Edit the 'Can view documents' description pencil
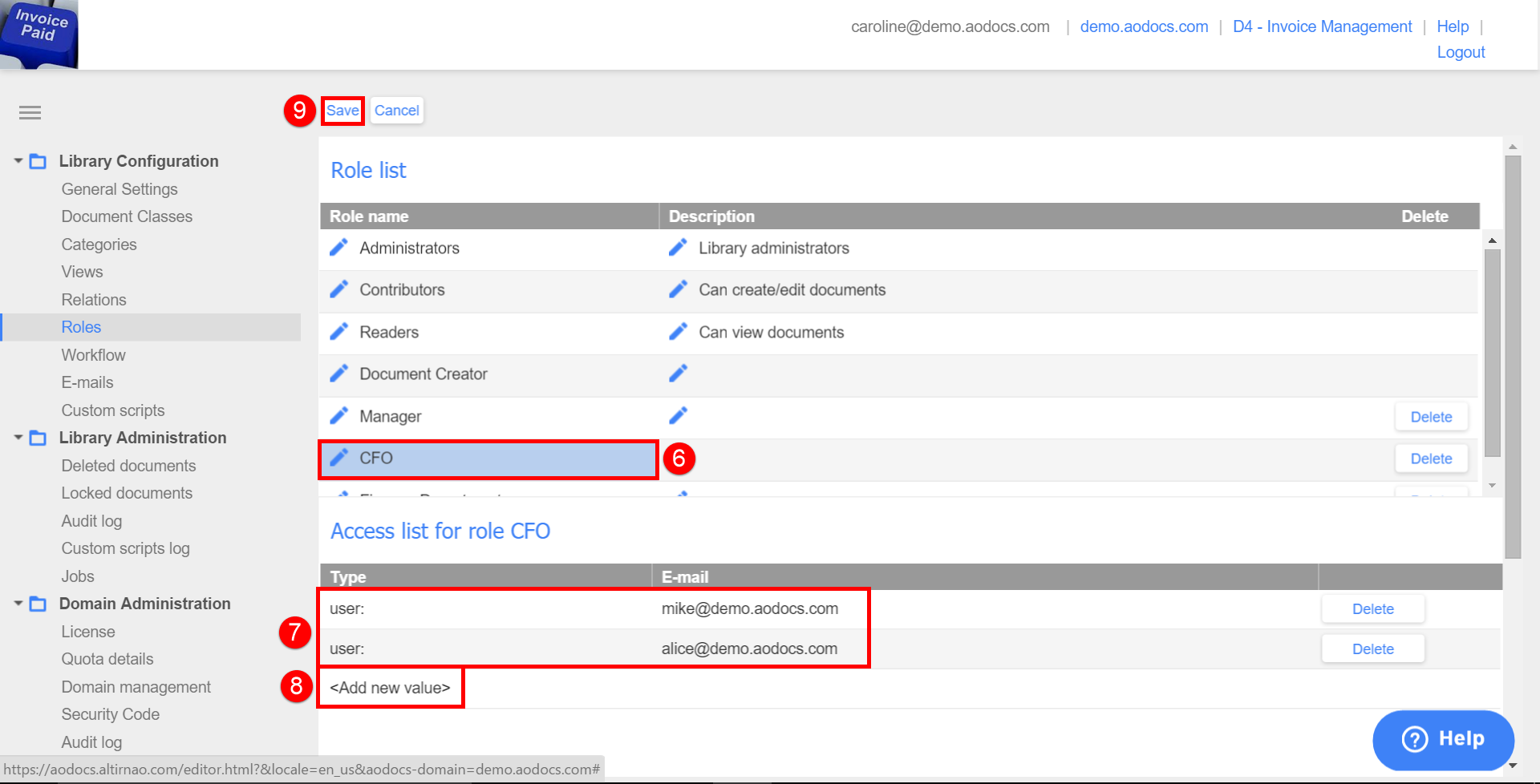 tap(679, 331)
